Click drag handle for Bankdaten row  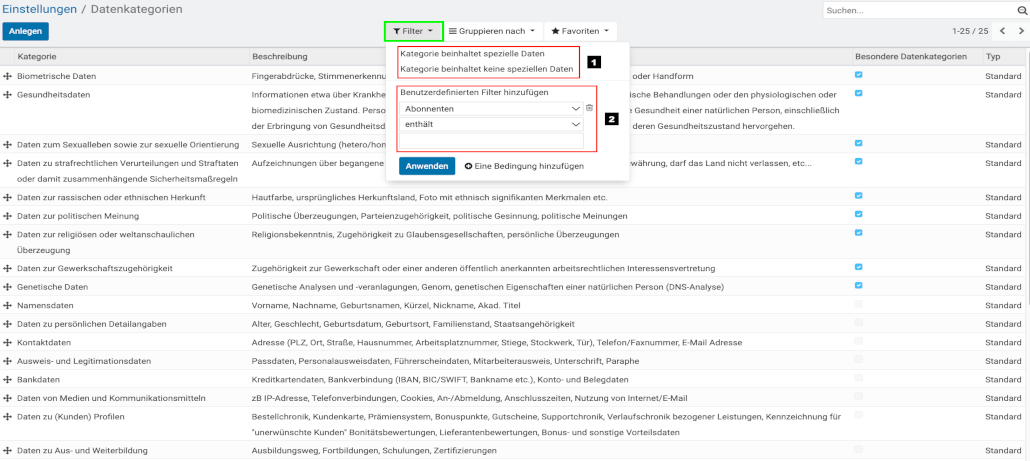tap(8, 379)
